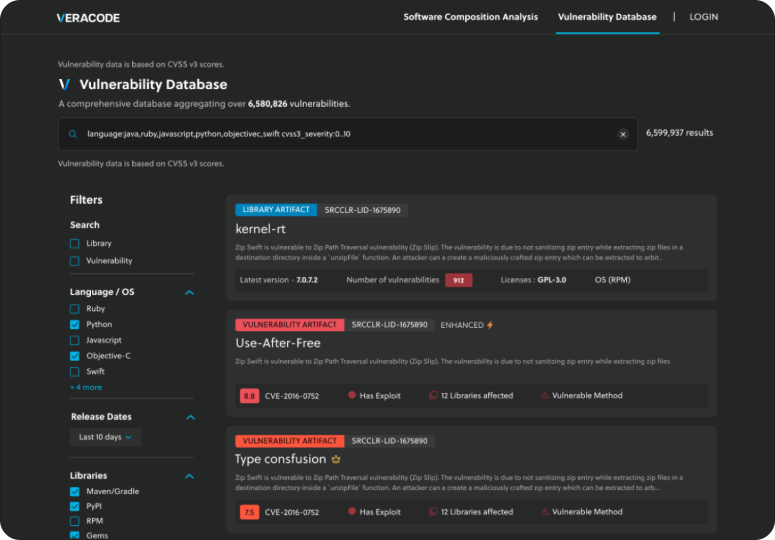Click the ENHANCED lightning bolt icon
Image resolution: width=775 pixels, height=540 pixels.
point(490,325)
